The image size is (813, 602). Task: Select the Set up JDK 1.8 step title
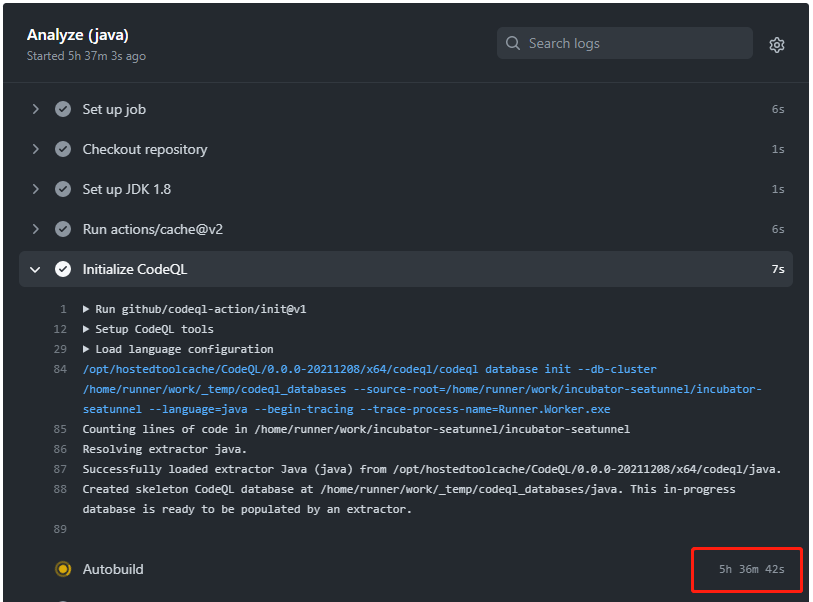click(x=127, y=189)
